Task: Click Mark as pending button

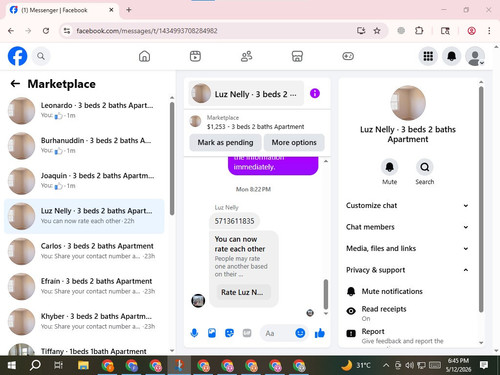Action: tap(225, 142)
